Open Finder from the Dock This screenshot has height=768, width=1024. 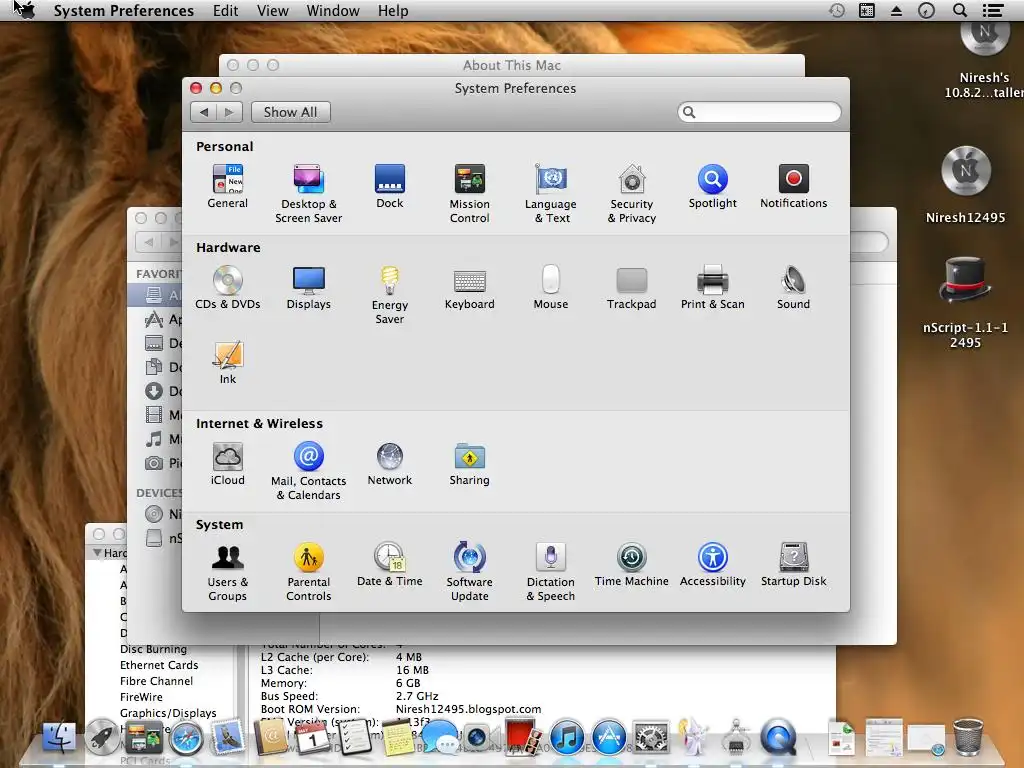click(x=59, y=737)
